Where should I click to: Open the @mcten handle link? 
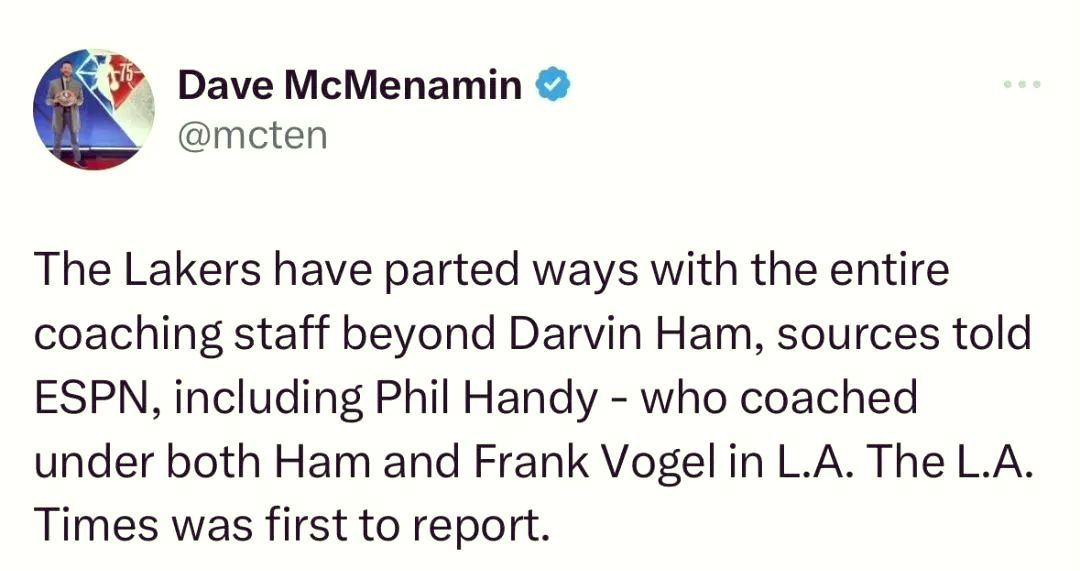pyautogui.click(x=252, y=135)
